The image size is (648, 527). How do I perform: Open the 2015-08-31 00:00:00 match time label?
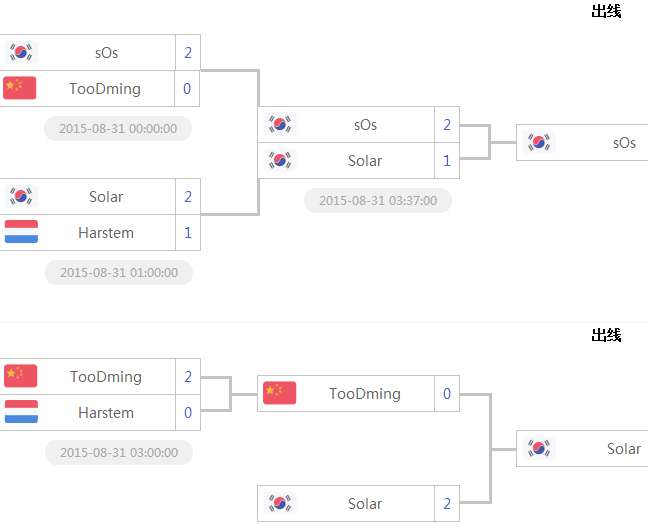[118, 129]
